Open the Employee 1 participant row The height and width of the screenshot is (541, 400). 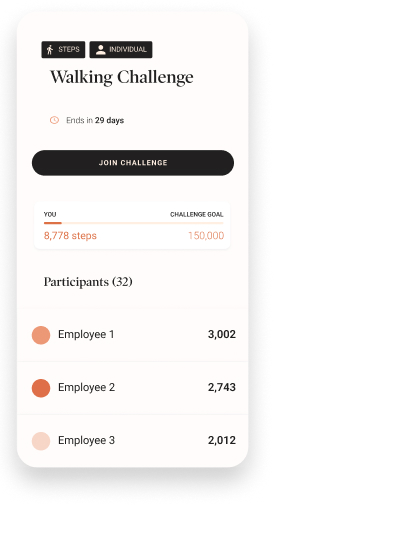(133, 335)
